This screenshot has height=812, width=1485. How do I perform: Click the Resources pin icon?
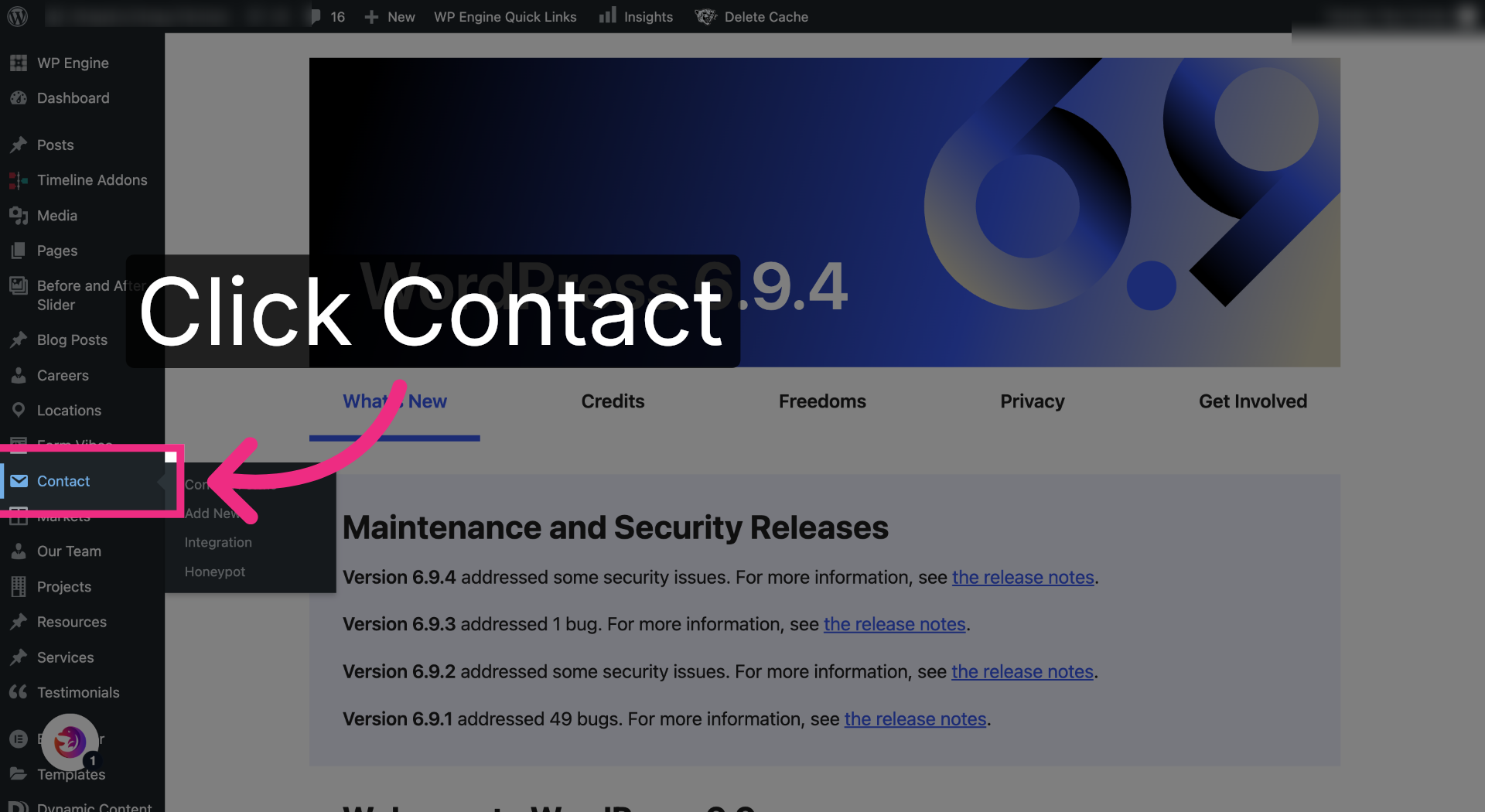[19, 622]
